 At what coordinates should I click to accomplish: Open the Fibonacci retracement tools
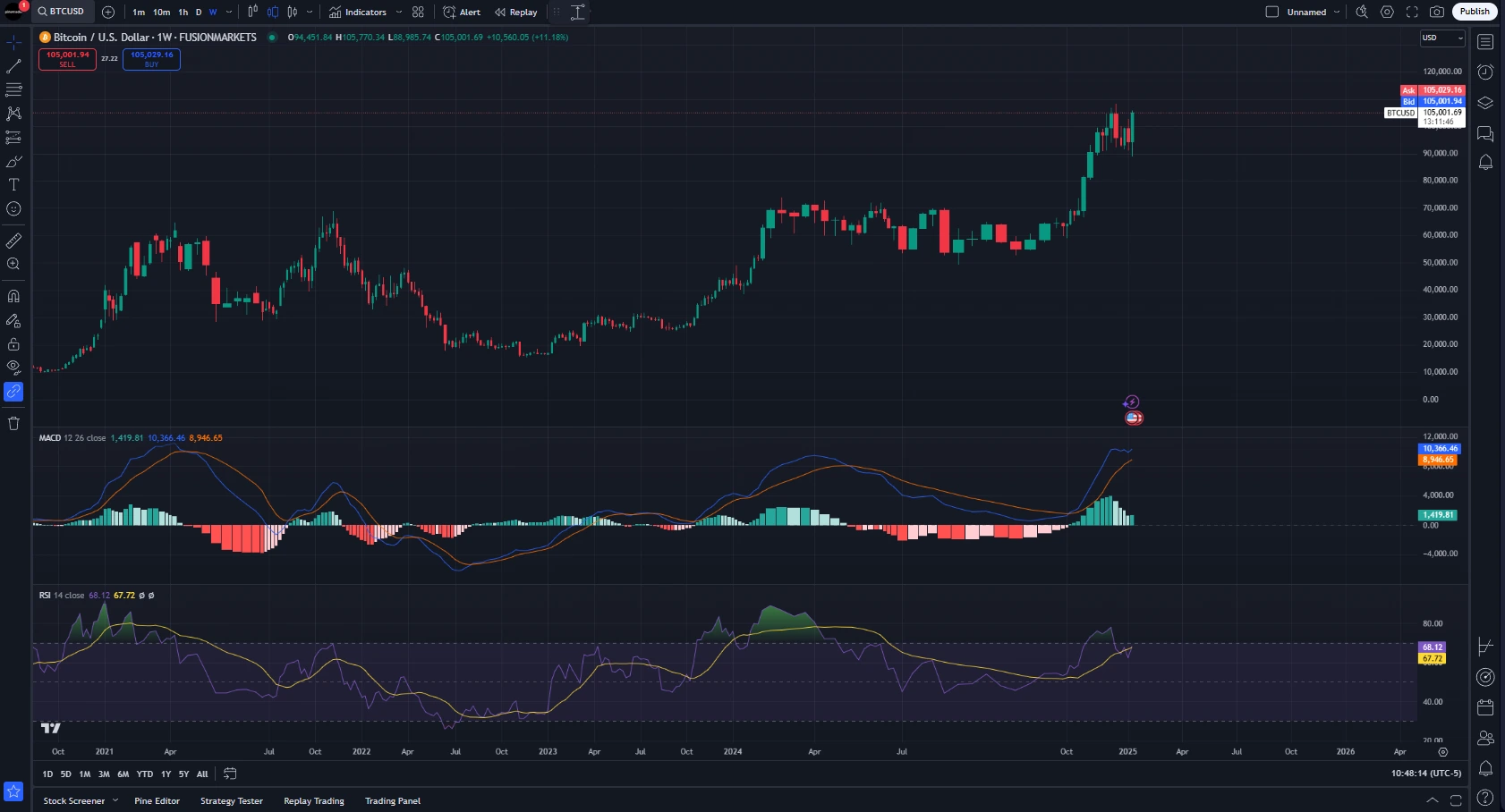click(13, 89)
